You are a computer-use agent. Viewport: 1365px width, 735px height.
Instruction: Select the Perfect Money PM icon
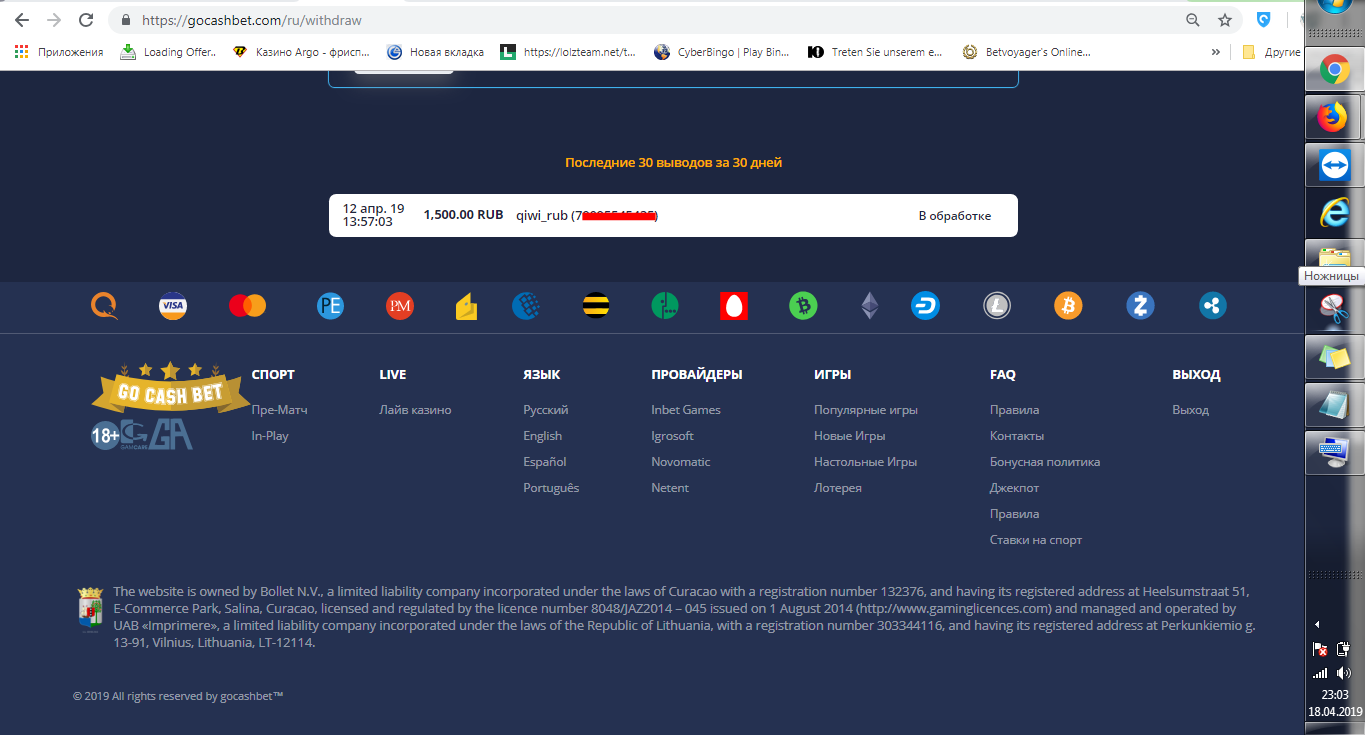(400, 306)
